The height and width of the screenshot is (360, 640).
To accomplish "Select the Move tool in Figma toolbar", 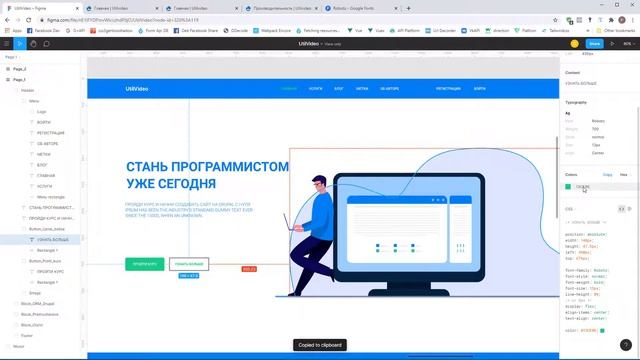I will pyautogui.click(x=20, y=44).
